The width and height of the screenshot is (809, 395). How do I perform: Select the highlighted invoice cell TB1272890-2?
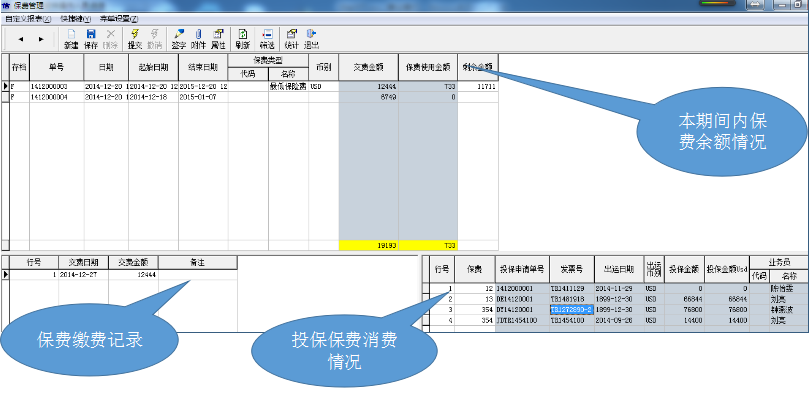(572, 309)
